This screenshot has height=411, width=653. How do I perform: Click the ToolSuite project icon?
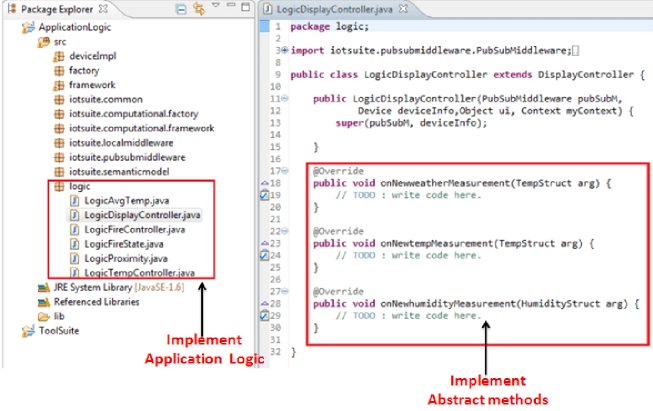(x=28, y=330)
